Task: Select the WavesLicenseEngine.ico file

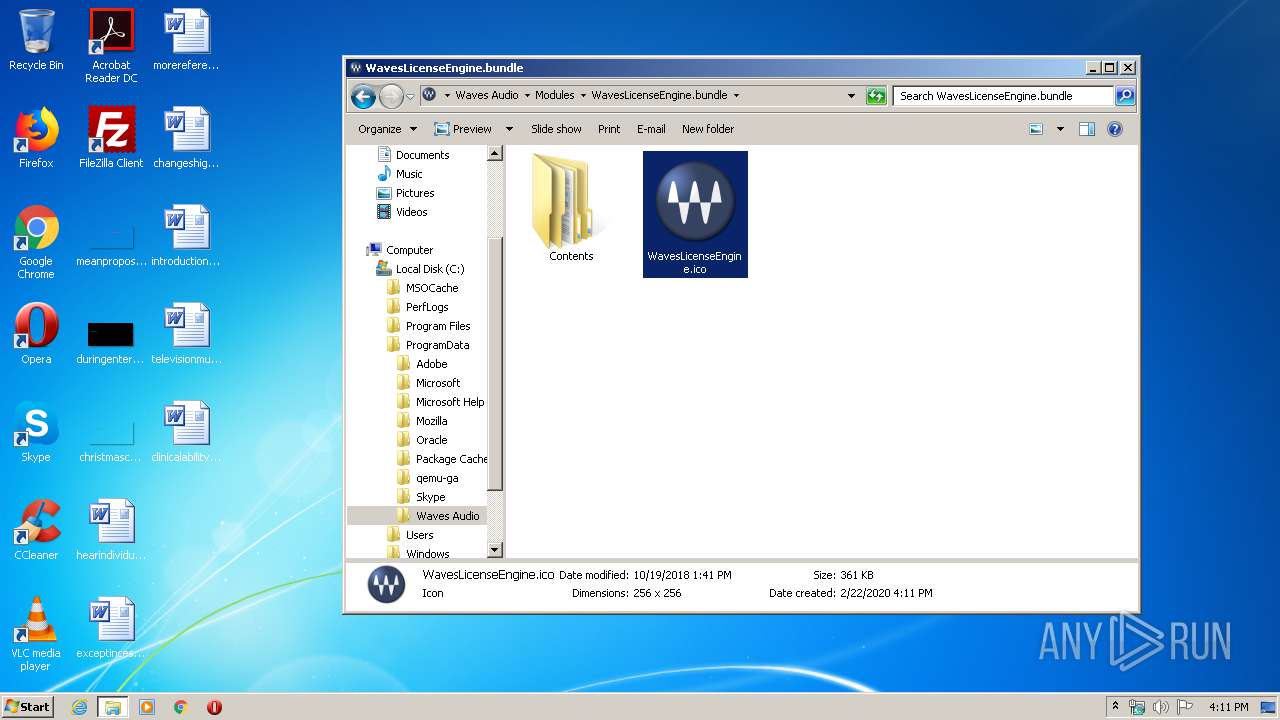Action: [x=695, y=214]
